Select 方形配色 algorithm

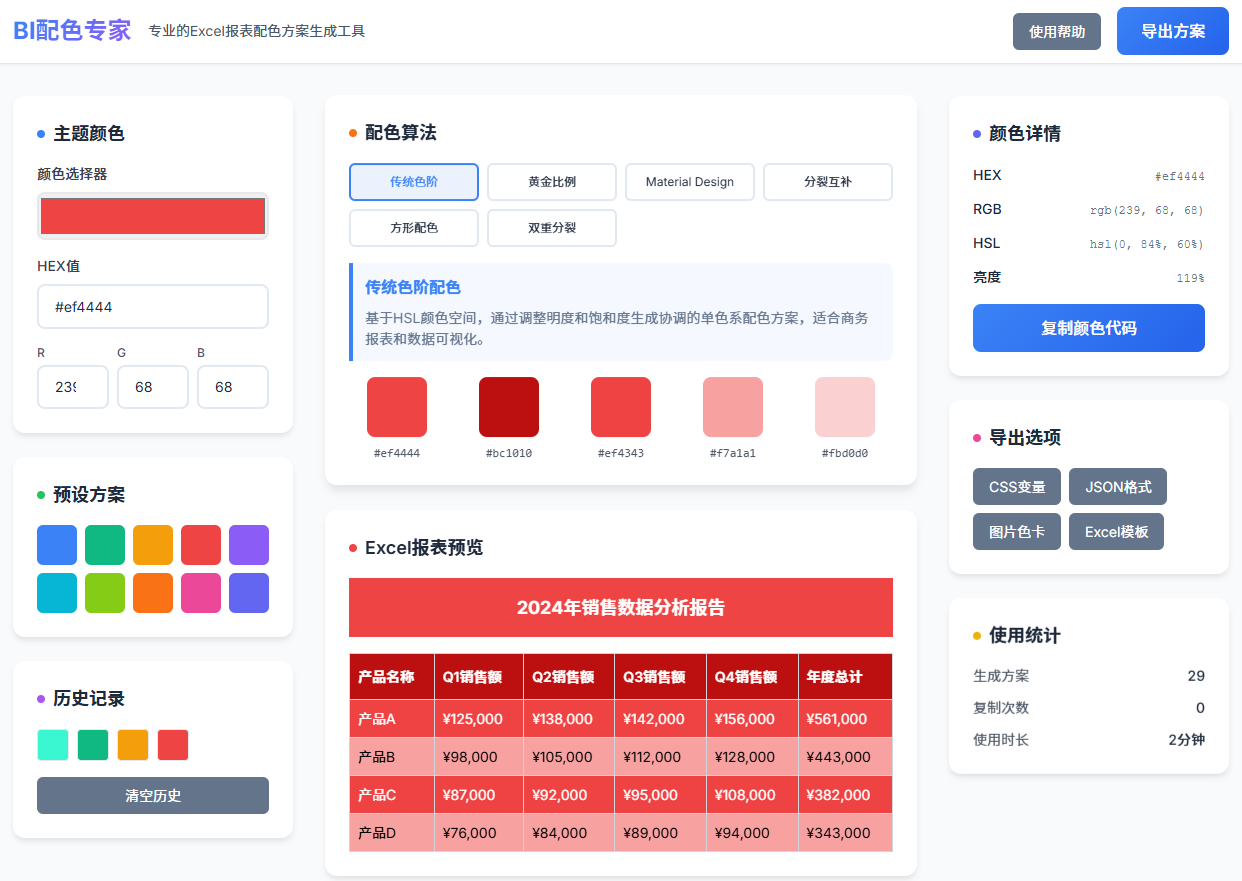pos(413,228)
